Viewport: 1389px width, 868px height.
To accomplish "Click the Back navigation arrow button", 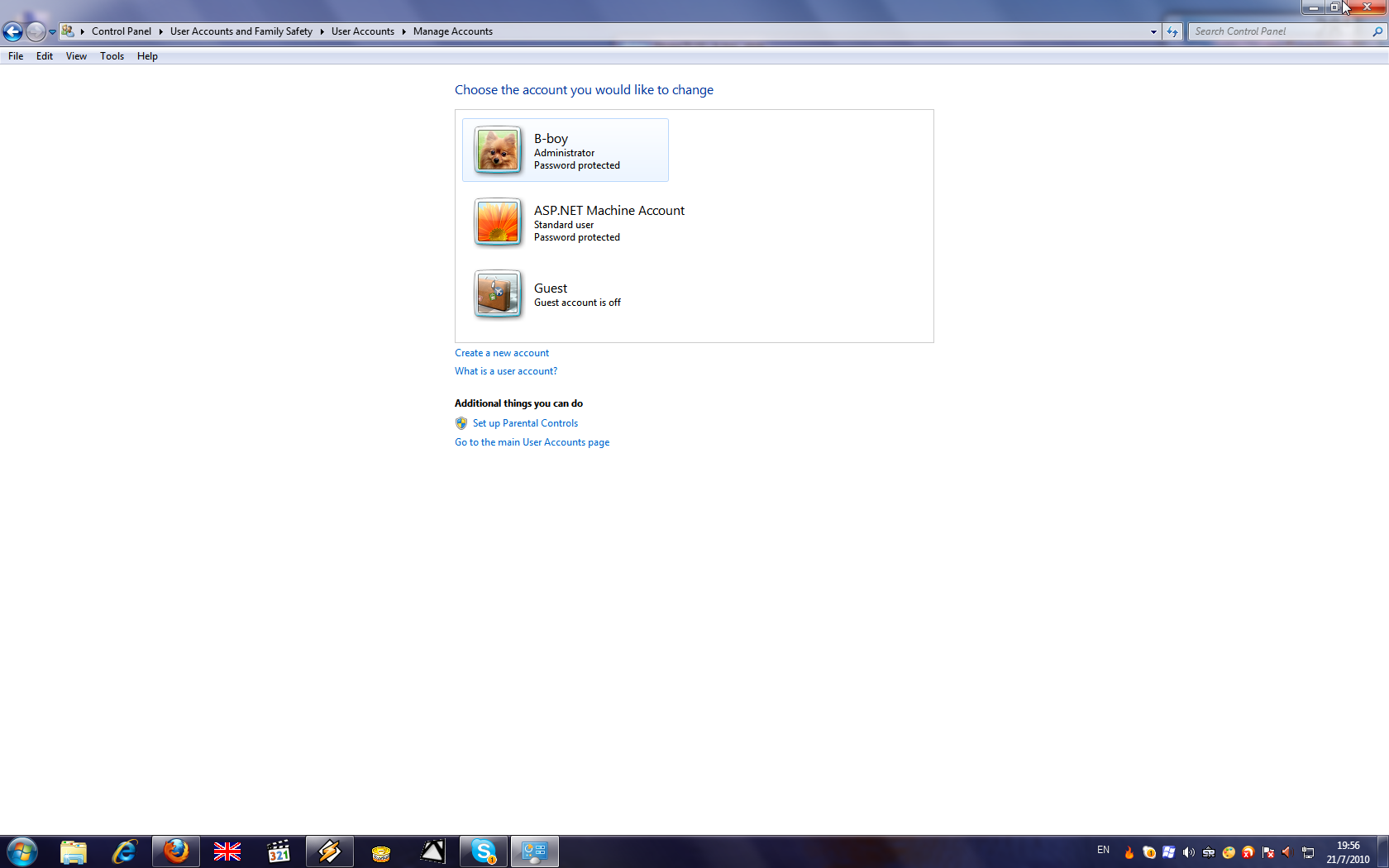I will click(x=12, y=31).
